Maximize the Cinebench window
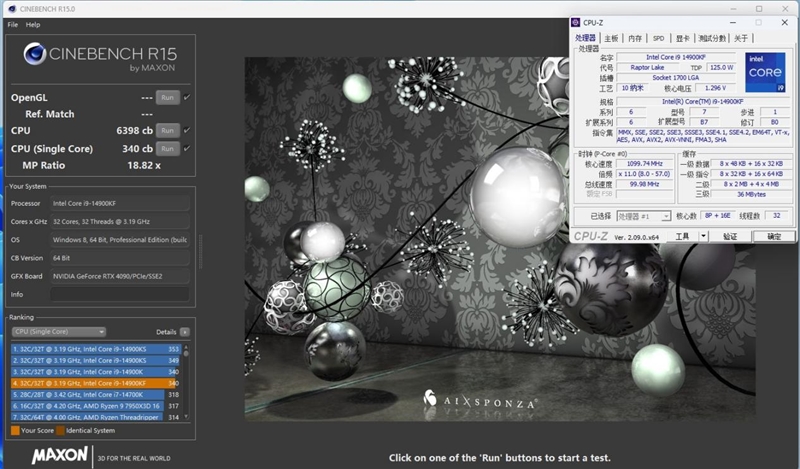800x469 pixels. [759, 9]
